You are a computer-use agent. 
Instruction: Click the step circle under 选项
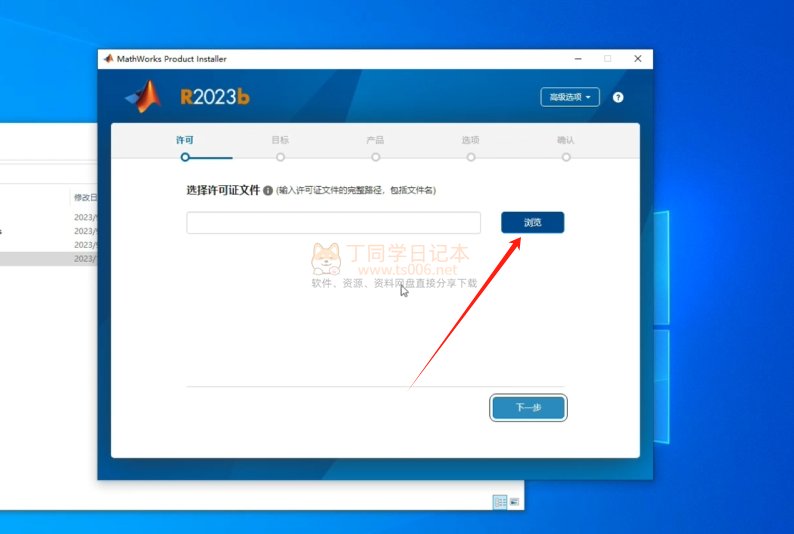(x=470, y=157)
